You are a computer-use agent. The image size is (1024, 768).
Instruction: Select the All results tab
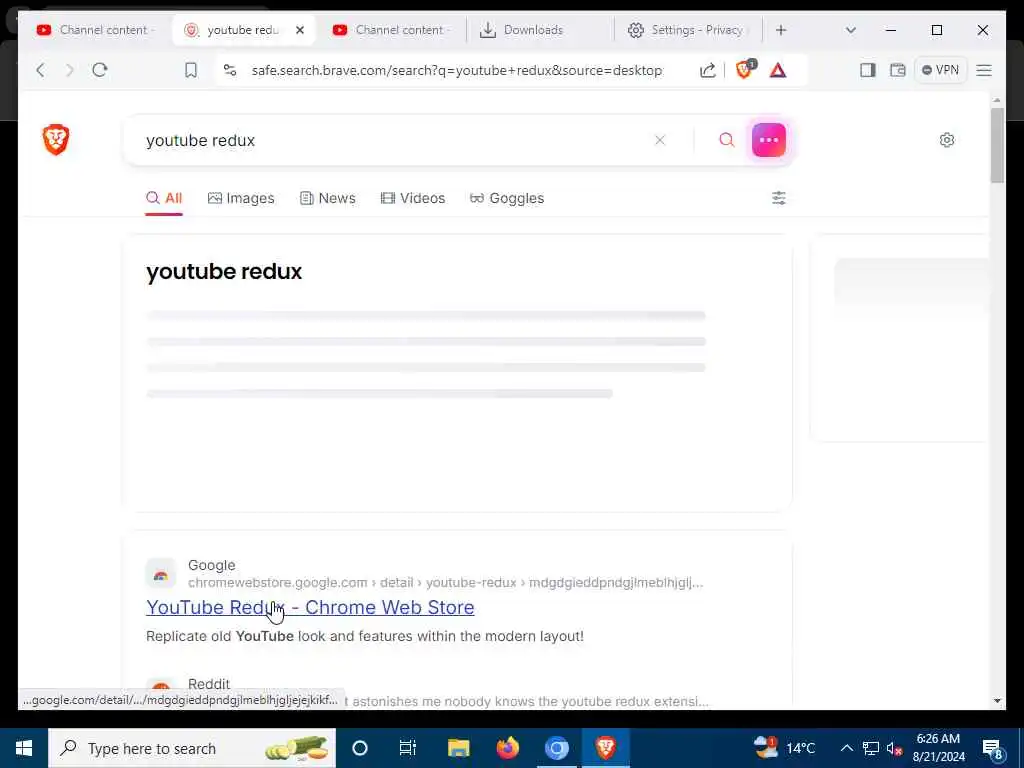pos(164,198)
